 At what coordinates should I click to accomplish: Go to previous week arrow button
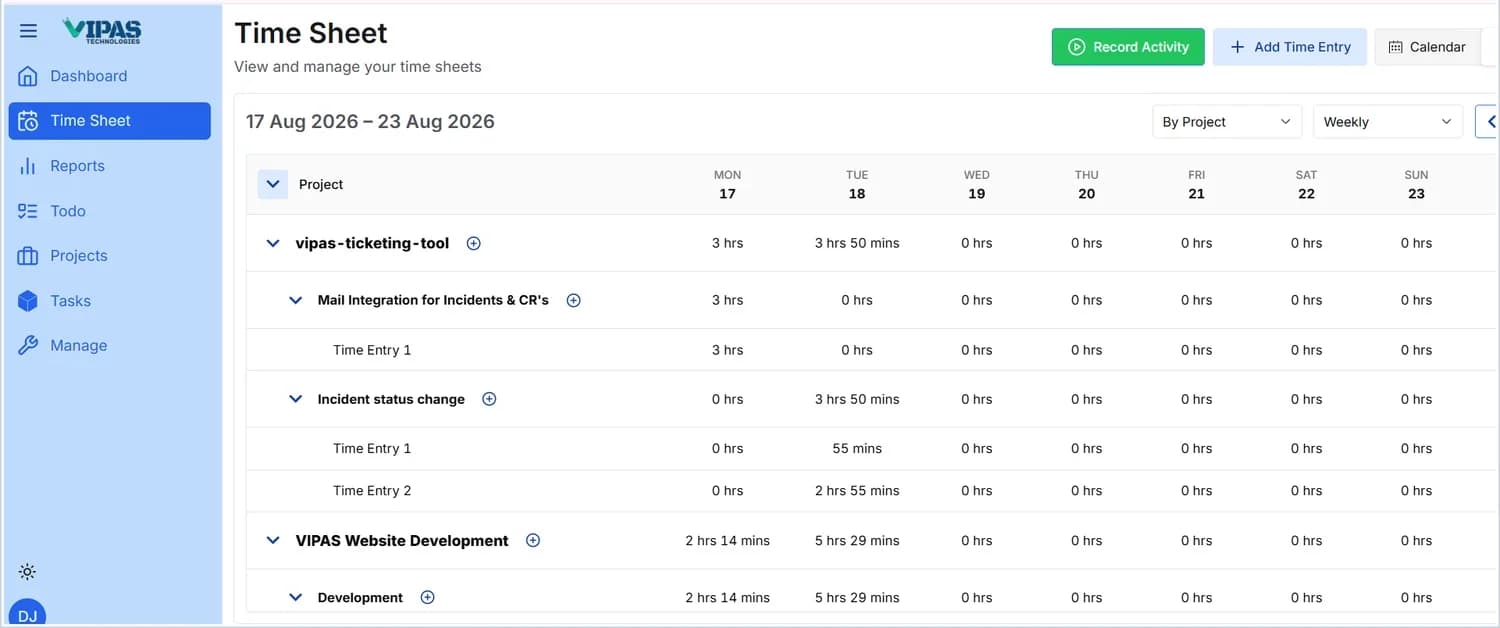[1488, 122]
